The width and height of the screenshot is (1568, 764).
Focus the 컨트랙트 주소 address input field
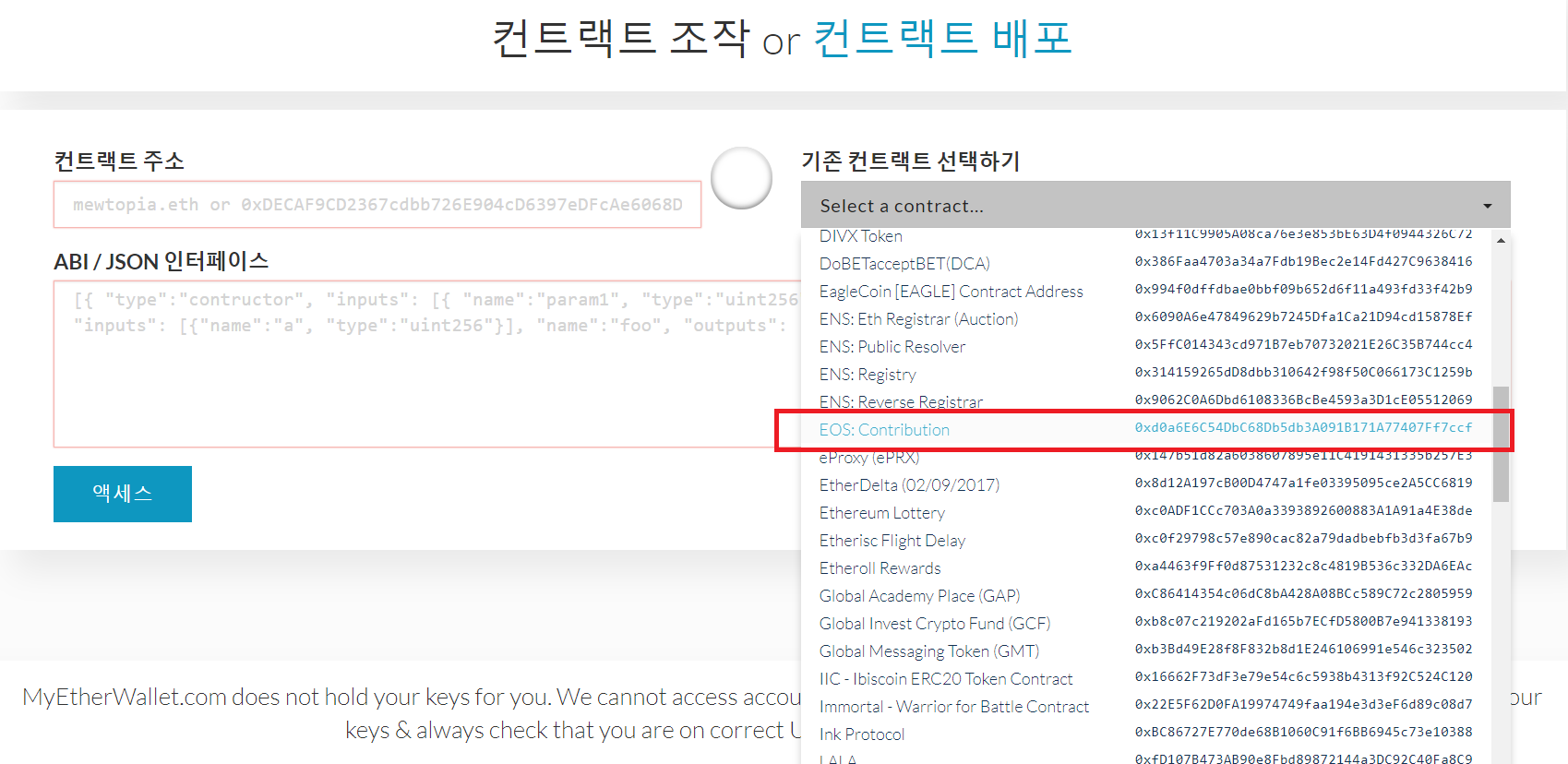(x=377, y=205)
